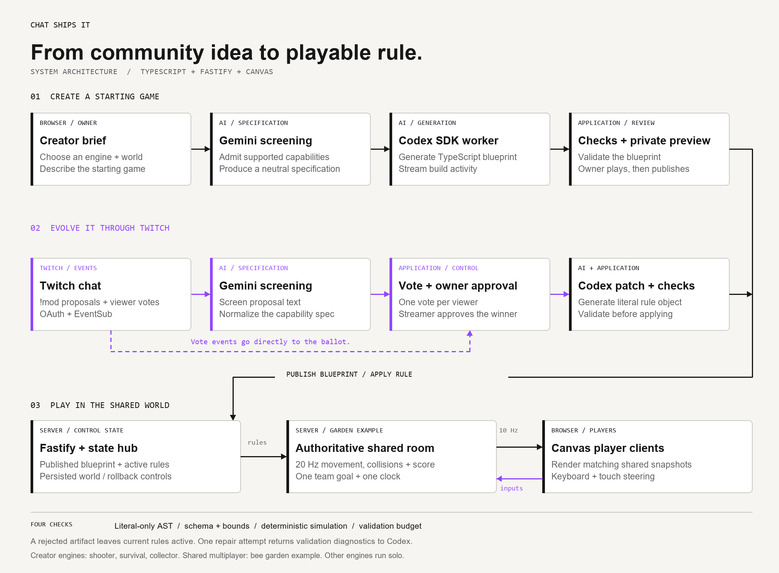Viewport: 779px width, 573px height.
Task: Click the Authoritative shared room box
Action: coord(391,457)
